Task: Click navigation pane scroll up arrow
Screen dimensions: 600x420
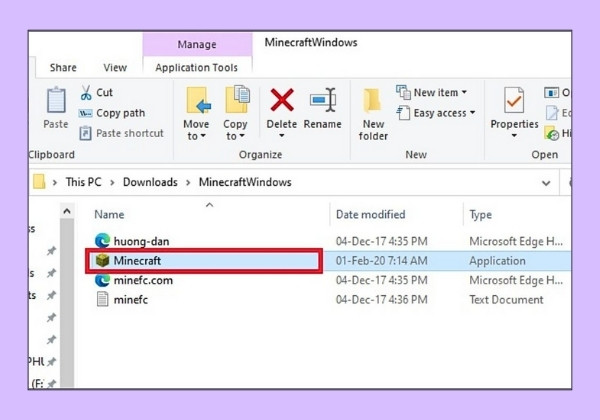Action: pyautogui.click(x=67, y=211)
